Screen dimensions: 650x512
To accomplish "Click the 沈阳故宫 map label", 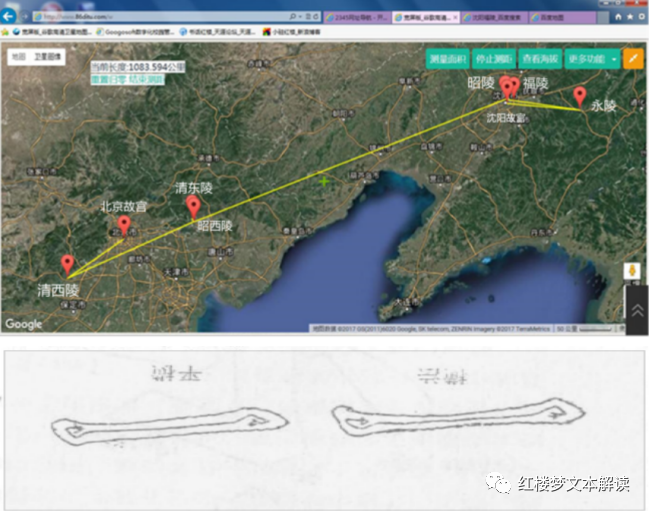I will pos(506,118).
